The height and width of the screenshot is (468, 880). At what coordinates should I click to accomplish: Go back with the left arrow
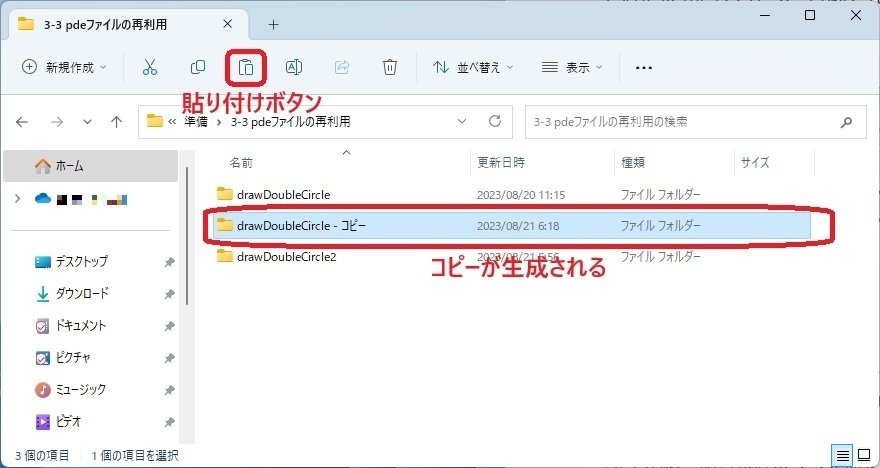pos(22,122)
